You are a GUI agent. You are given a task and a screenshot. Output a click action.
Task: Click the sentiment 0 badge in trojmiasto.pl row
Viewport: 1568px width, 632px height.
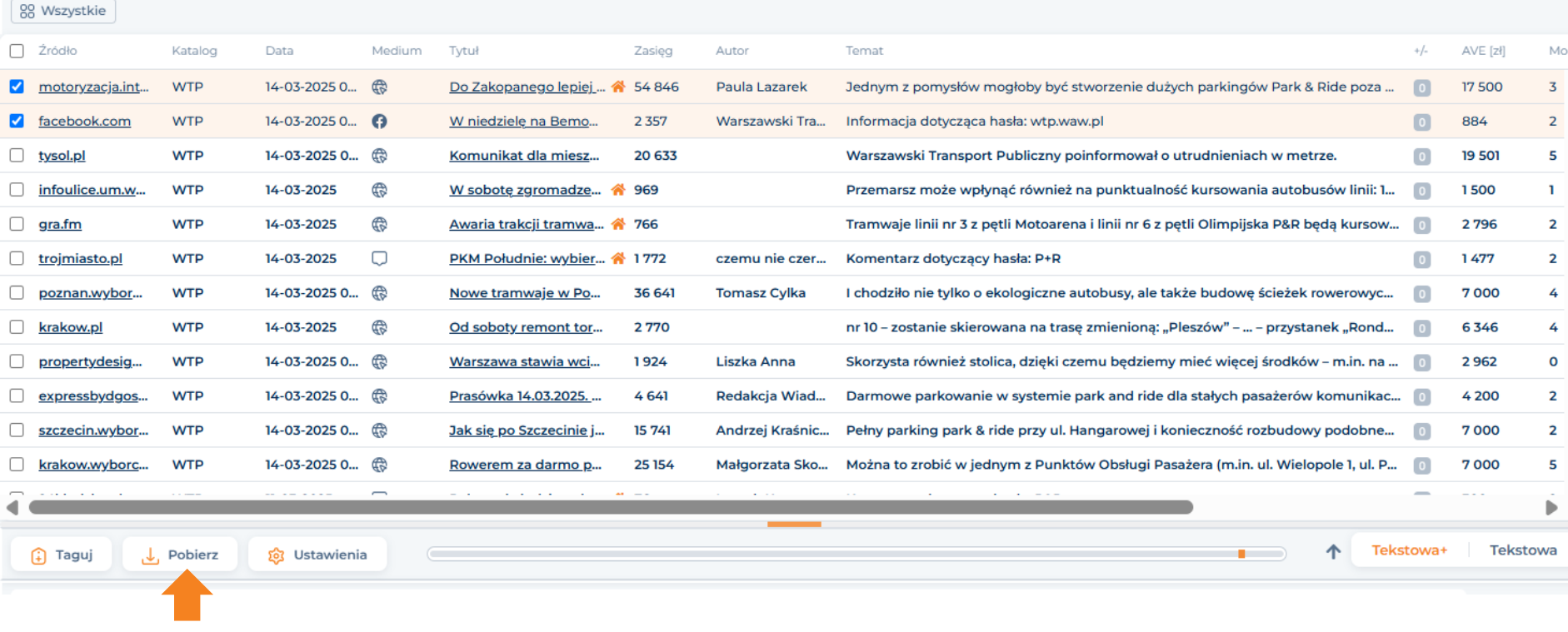click(x=1422, y=260)
